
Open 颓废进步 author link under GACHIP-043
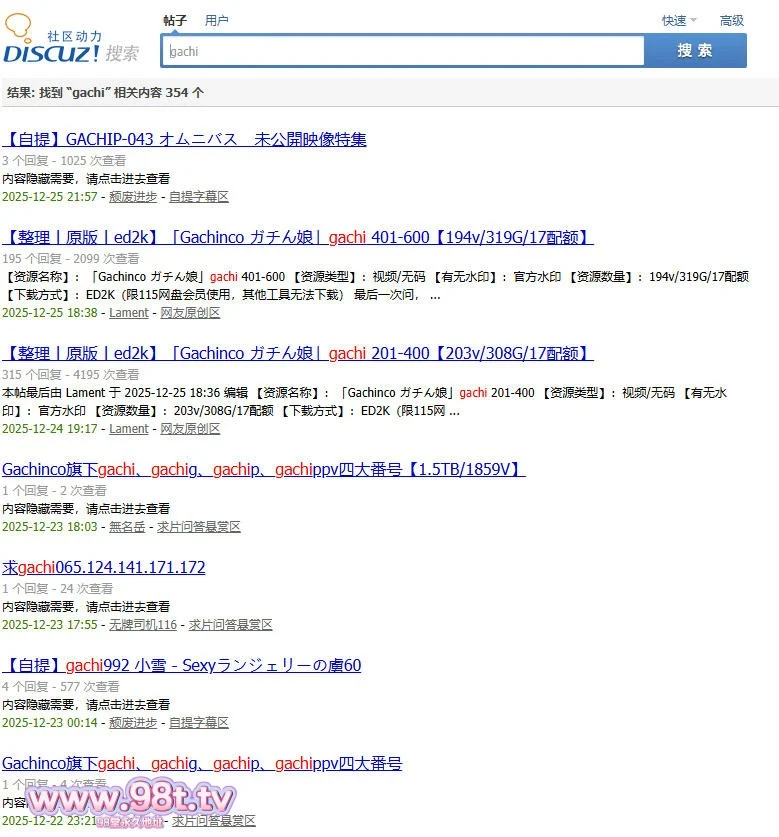click(133, 197)
